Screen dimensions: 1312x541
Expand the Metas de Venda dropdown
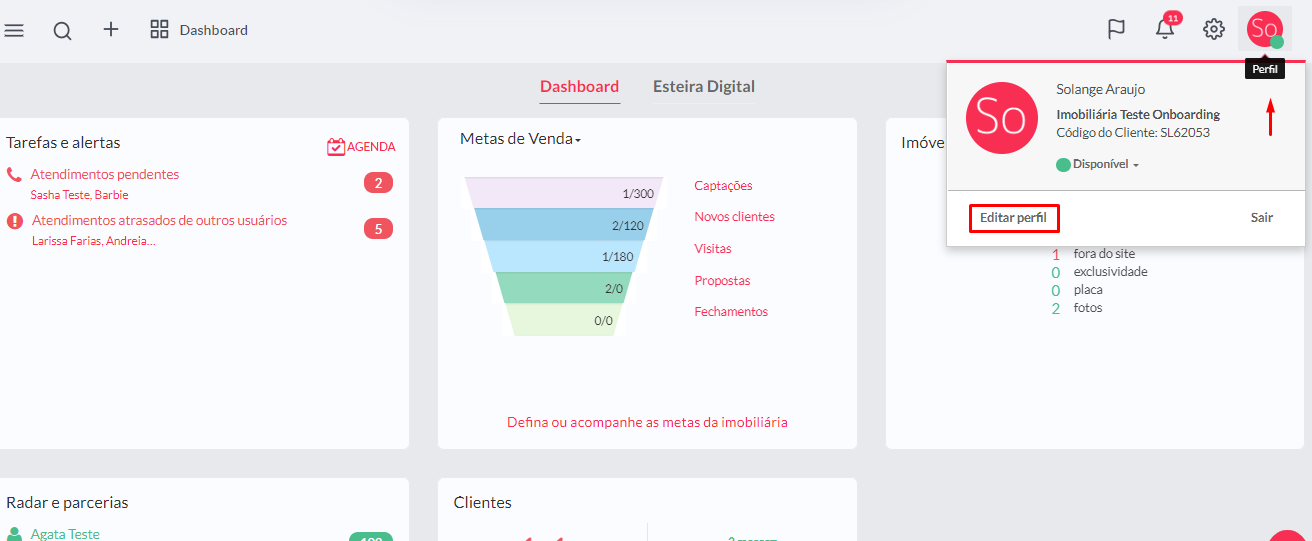[520, 139]
